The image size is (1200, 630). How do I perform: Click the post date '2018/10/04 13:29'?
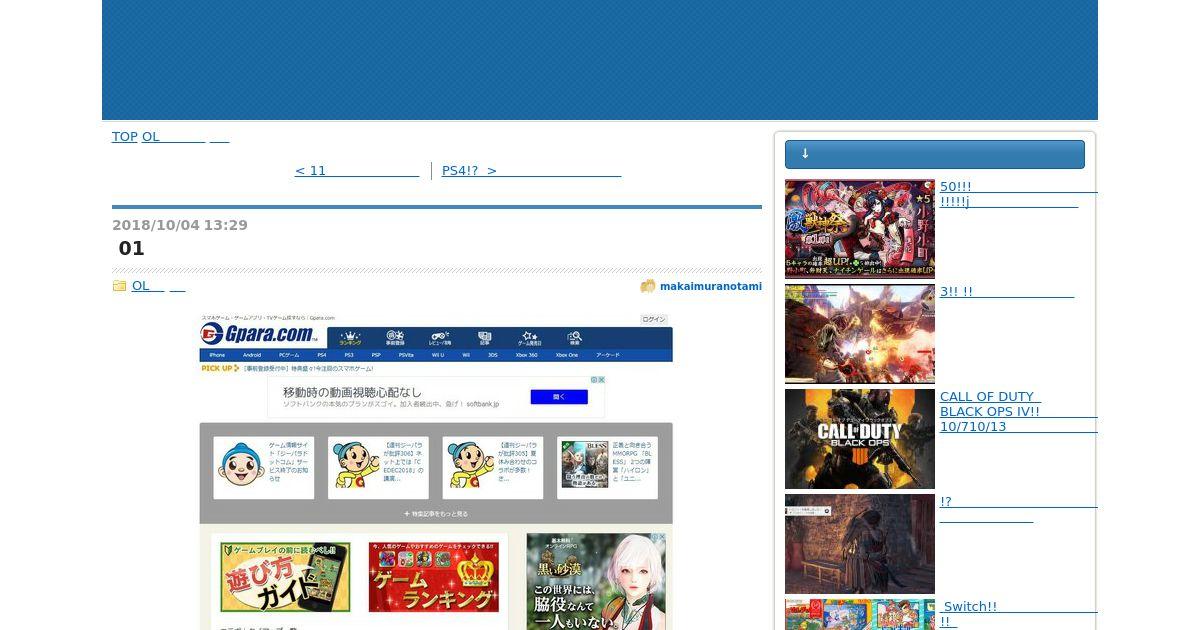(x=180, y=225)
